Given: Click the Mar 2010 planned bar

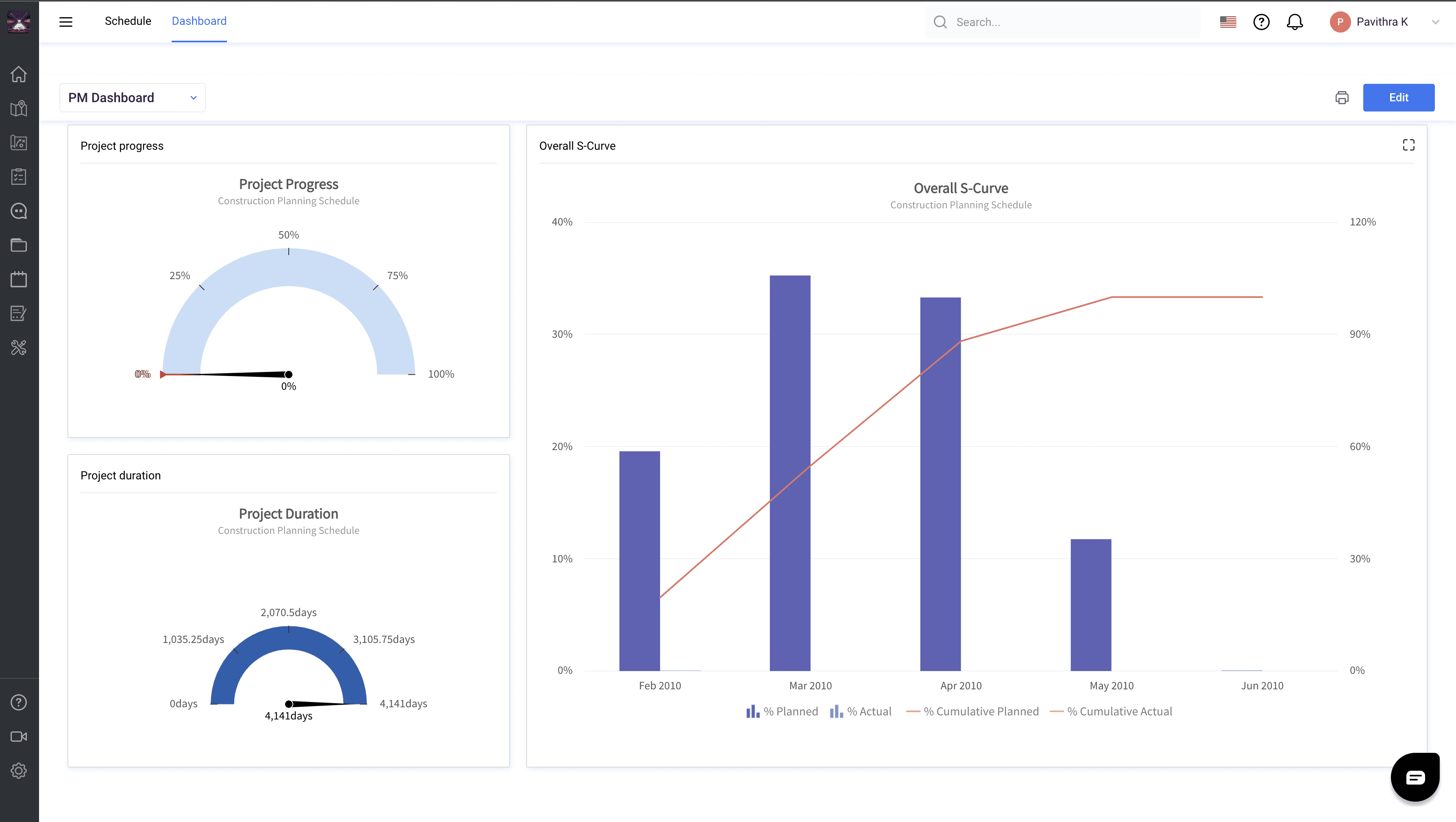Looking at the screenshot, I should [x=789, y=473].
